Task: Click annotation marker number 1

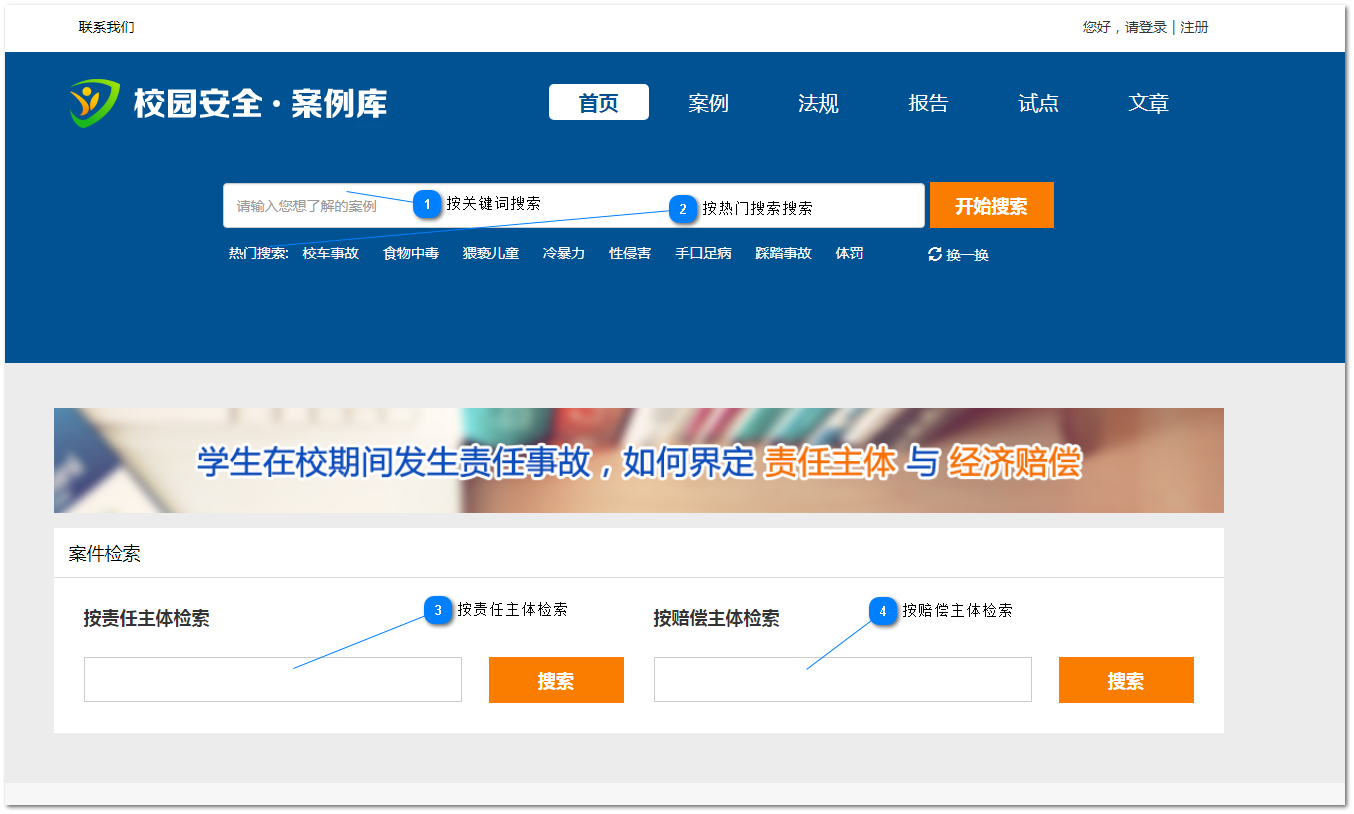Action: click(427, 204)
